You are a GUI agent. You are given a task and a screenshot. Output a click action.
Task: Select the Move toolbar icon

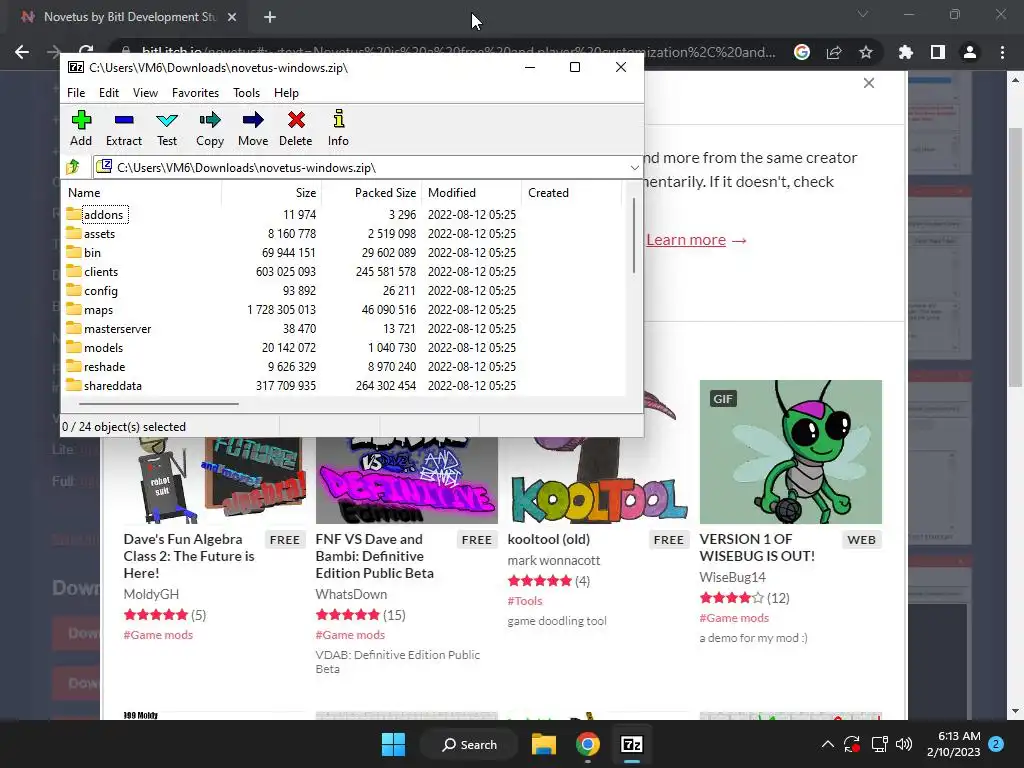(253, 128)
